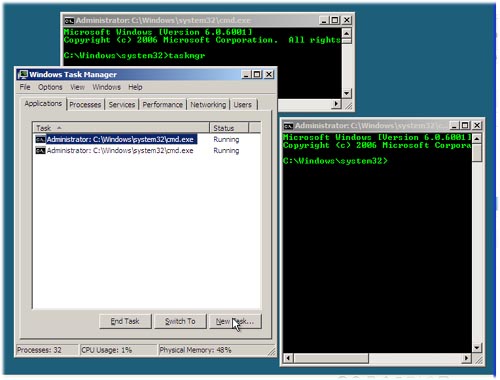Click the horizontal scroll thumb in right command window
This screenshot has width=500, height=380.
coord(331,358)
